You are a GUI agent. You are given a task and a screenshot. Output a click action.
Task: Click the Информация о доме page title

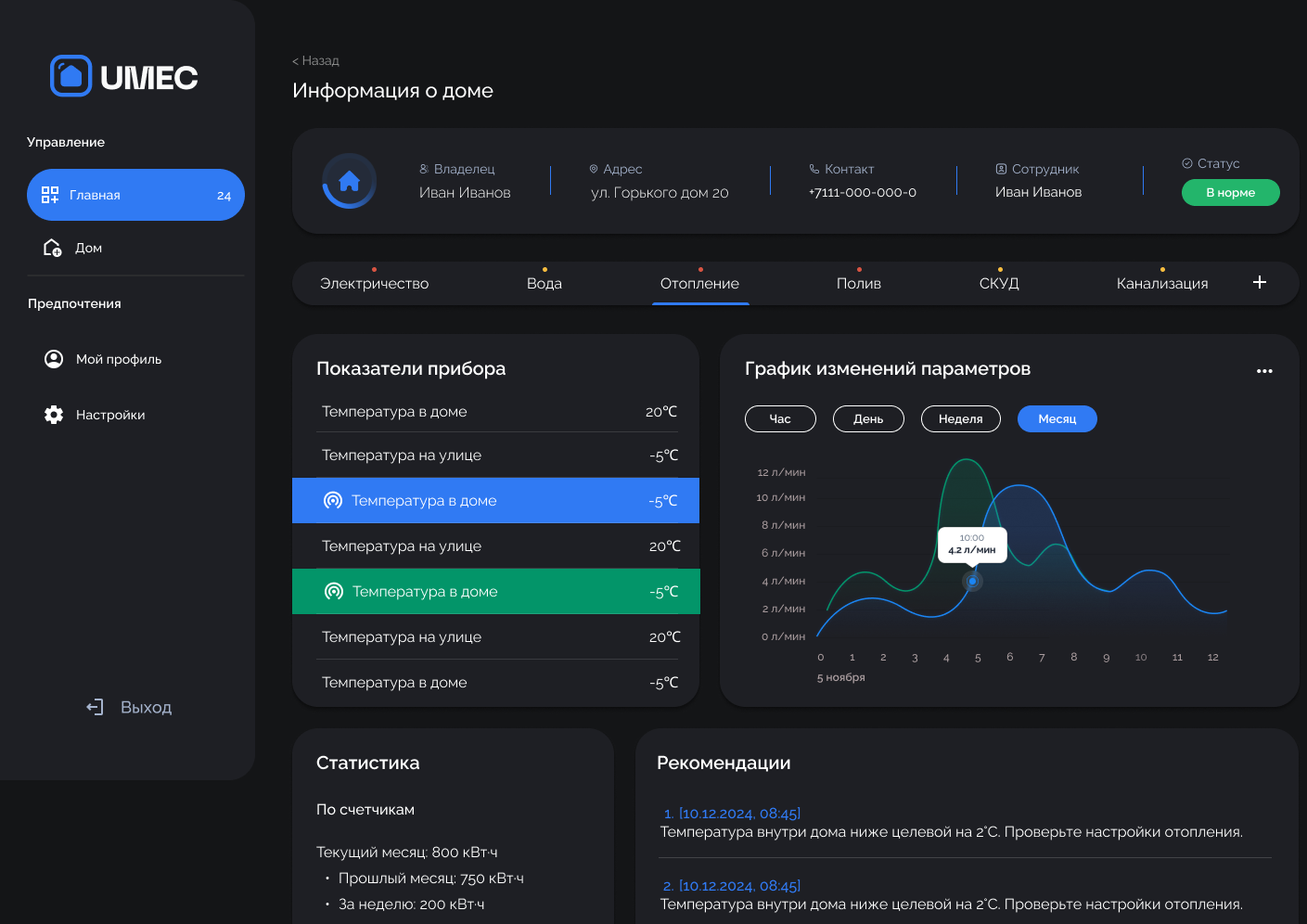coord(393,91)
